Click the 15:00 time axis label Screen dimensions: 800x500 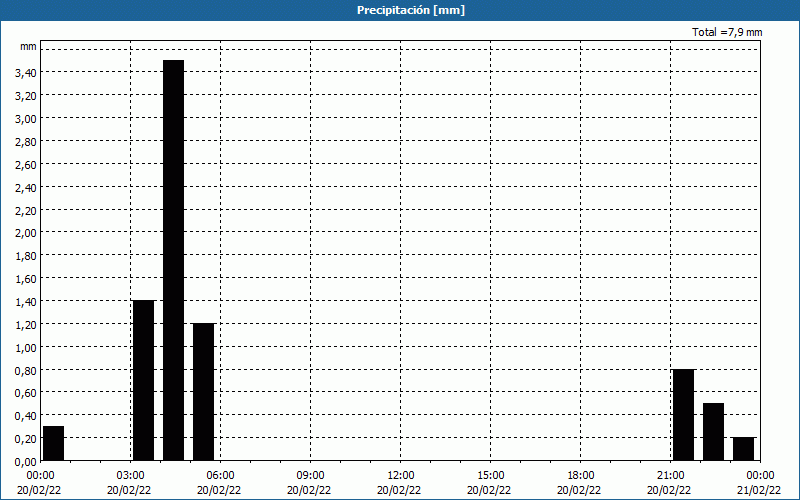click(x=490, y=476)
